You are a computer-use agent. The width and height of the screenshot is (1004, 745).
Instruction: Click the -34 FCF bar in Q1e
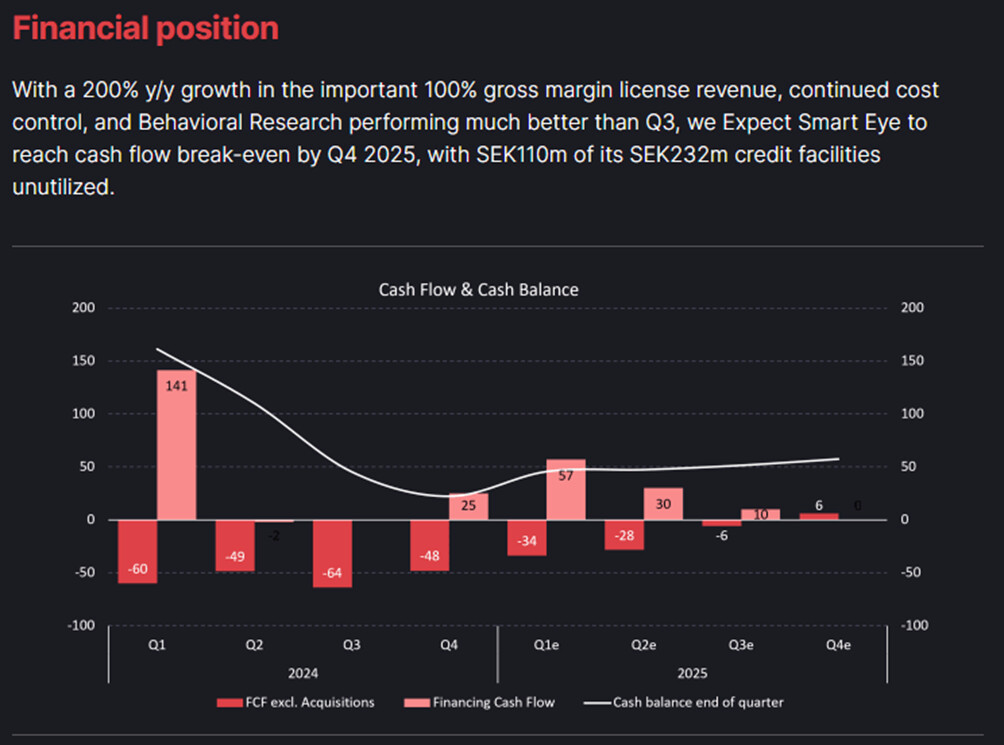527,538
